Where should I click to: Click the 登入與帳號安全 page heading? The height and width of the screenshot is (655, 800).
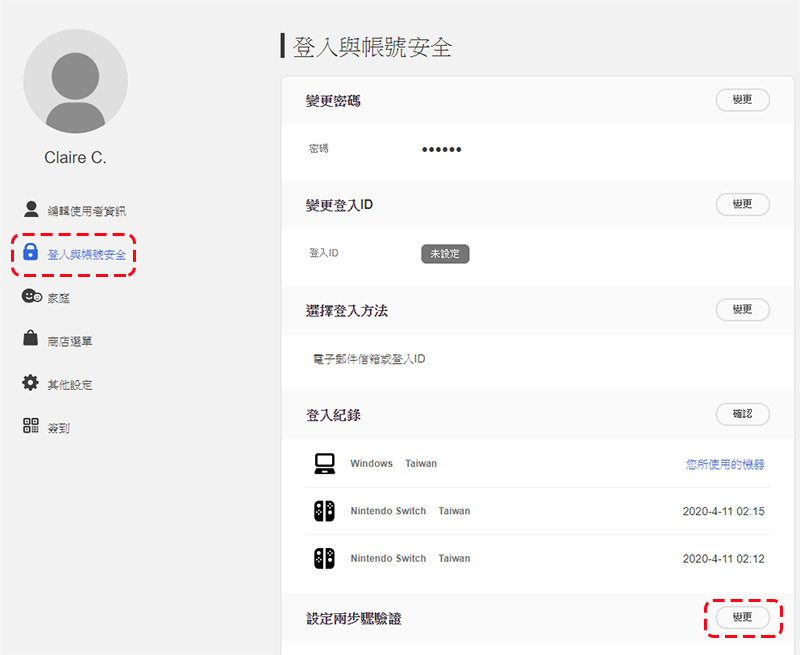[x=372, y=47]
